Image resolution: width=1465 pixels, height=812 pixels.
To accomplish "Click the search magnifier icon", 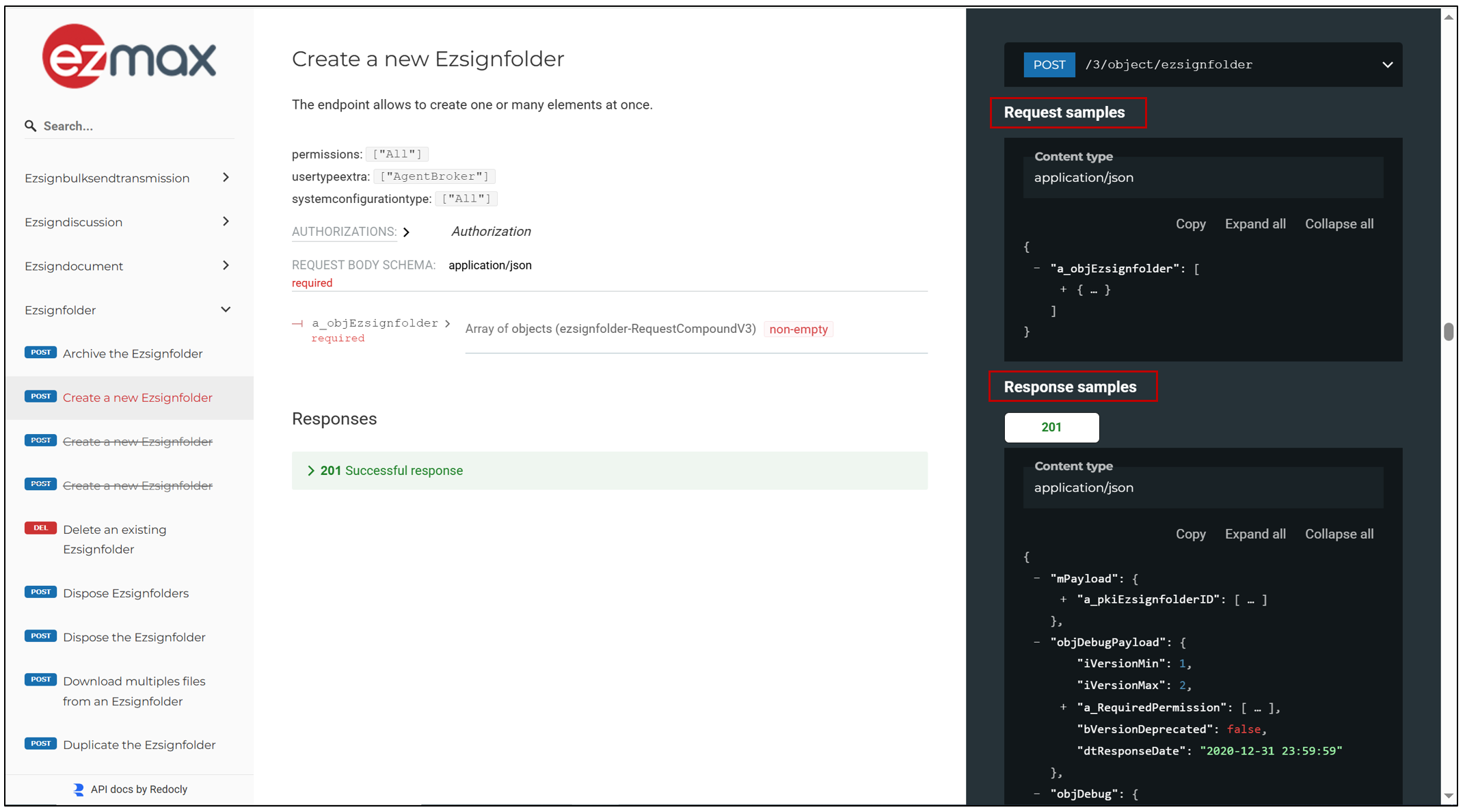I will point(30,126).
